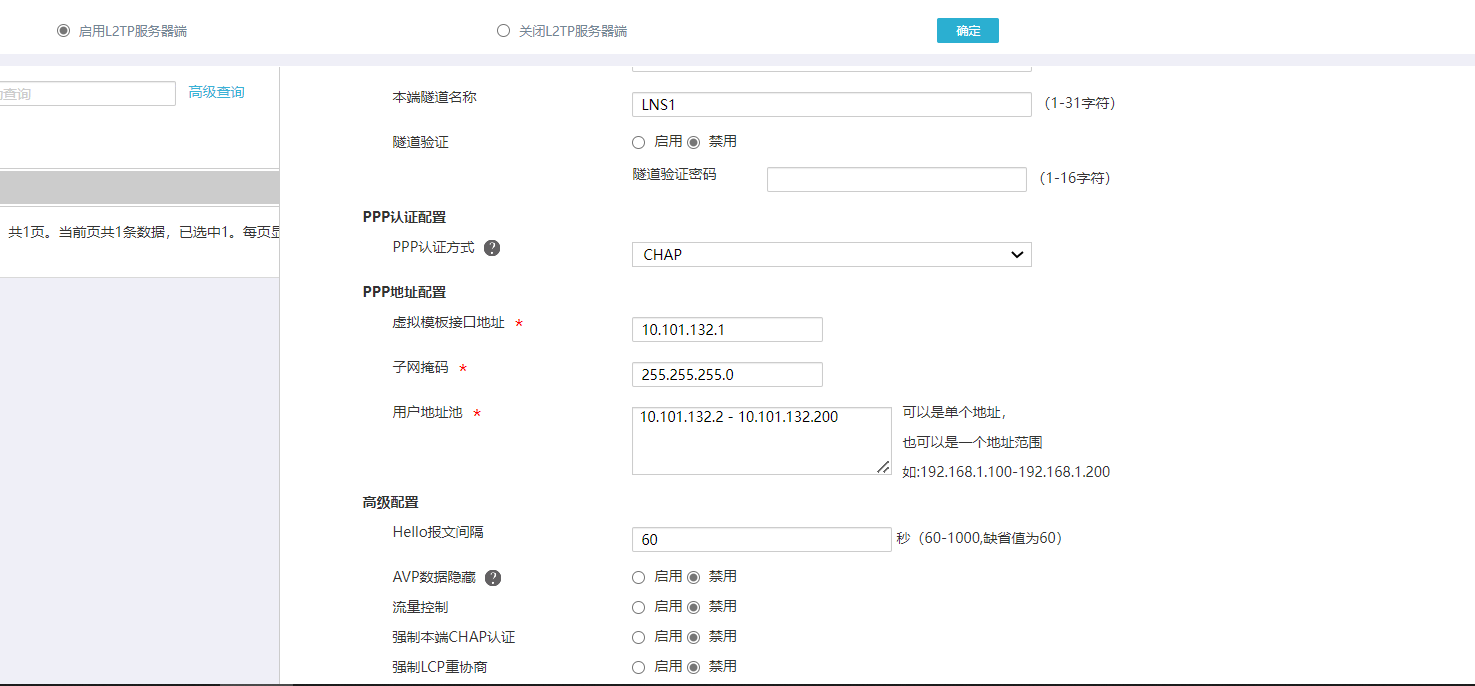The image size is (1475, 686).
Task: Click the 强制本端CHAP认证 label
Action: (x=454, y=637)
